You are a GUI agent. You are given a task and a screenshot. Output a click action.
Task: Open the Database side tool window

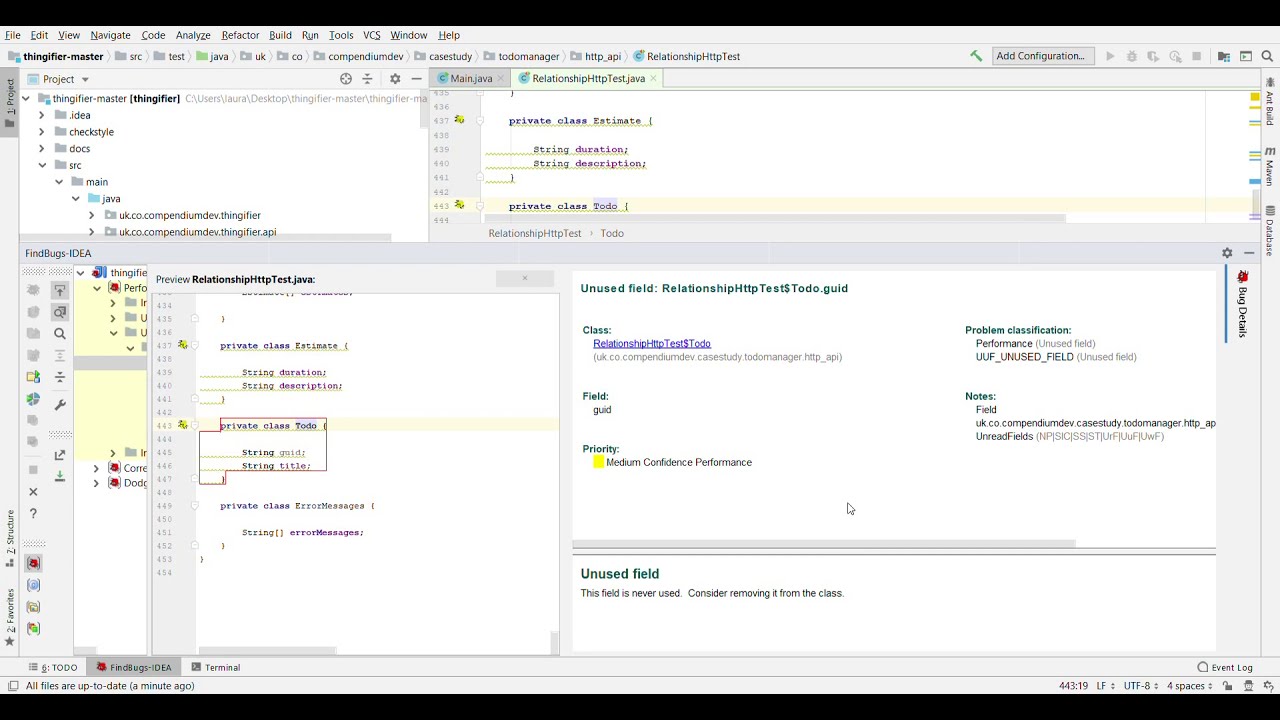(1270, 230)
